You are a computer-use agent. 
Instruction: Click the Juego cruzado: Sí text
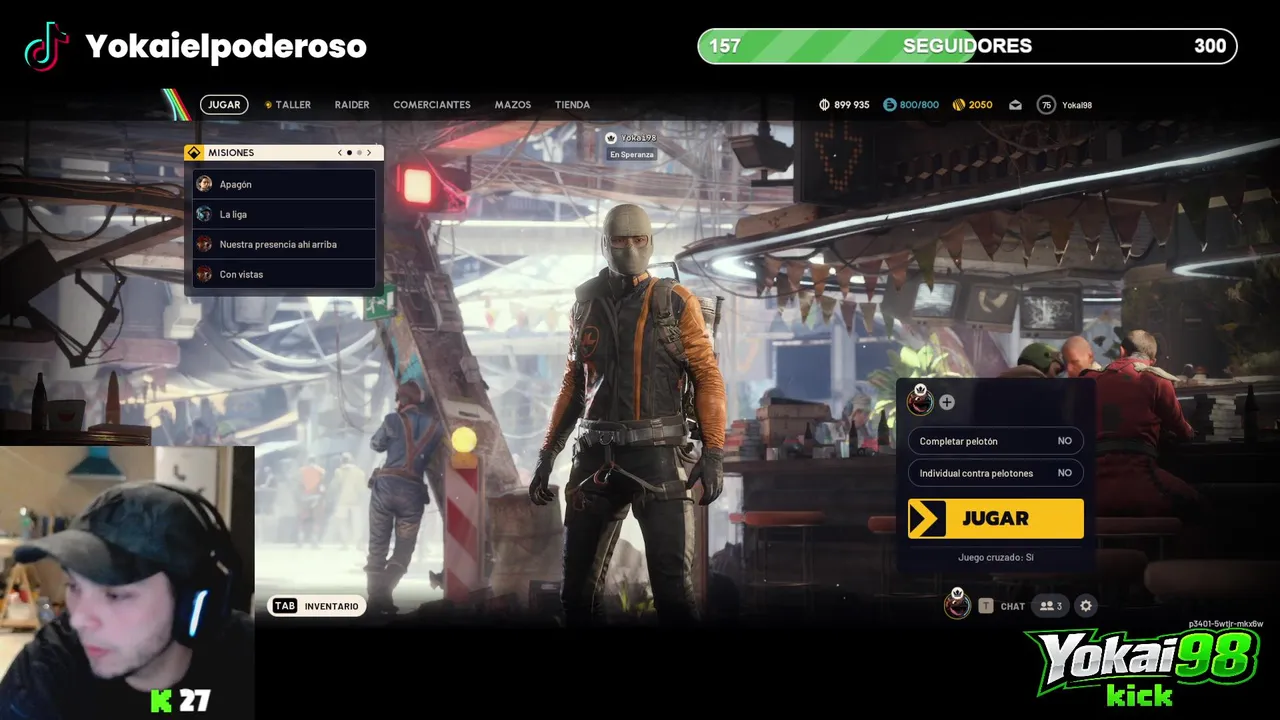(x=995, y=558)
